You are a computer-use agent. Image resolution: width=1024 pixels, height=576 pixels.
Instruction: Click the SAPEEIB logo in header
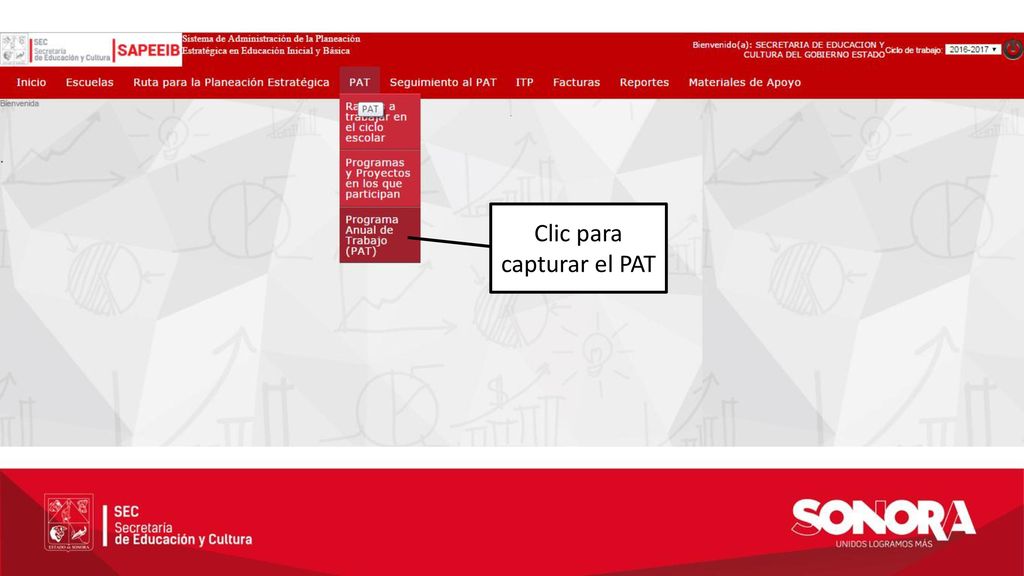pos(148,50)
